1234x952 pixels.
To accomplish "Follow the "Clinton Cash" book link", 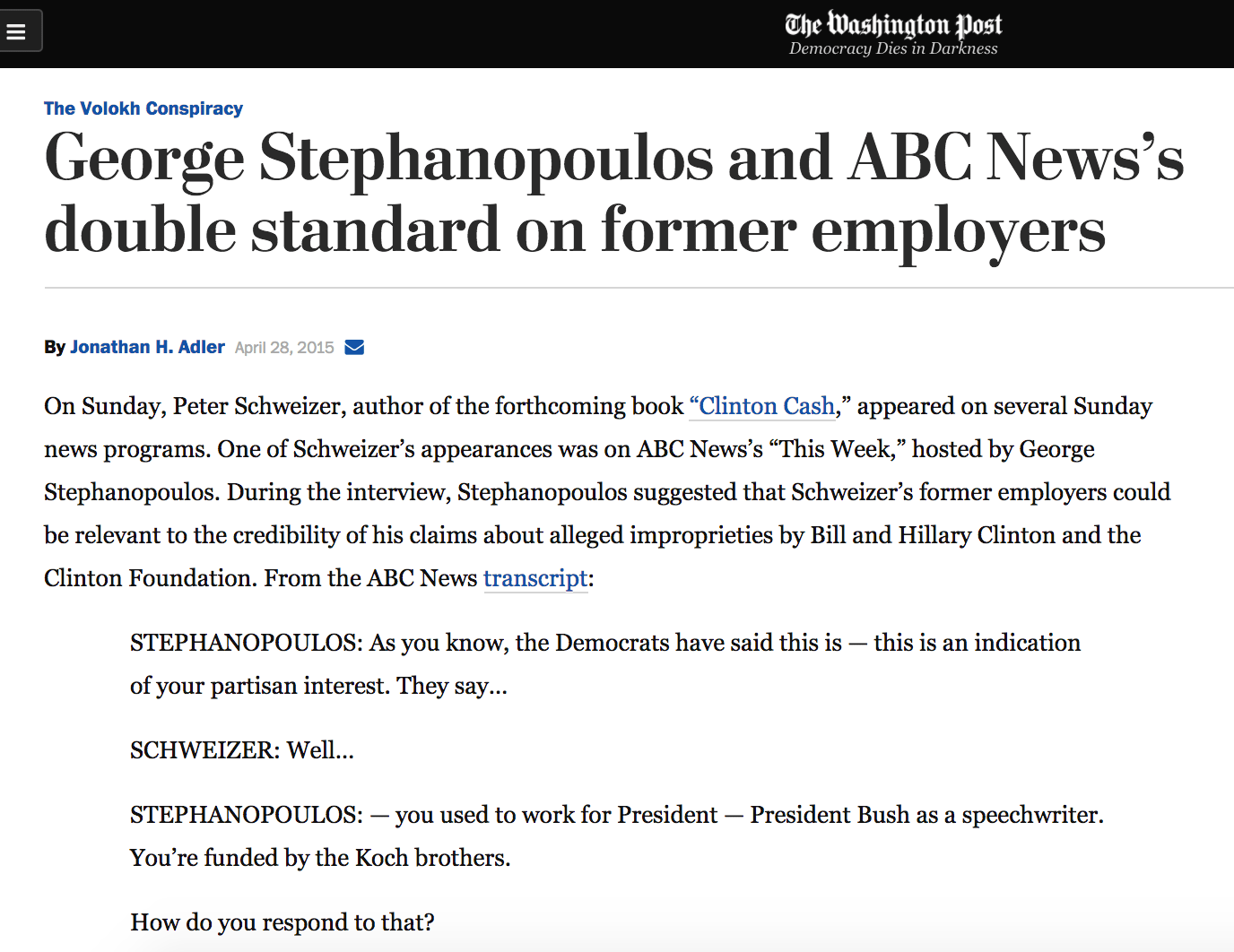I will (762, 406).
